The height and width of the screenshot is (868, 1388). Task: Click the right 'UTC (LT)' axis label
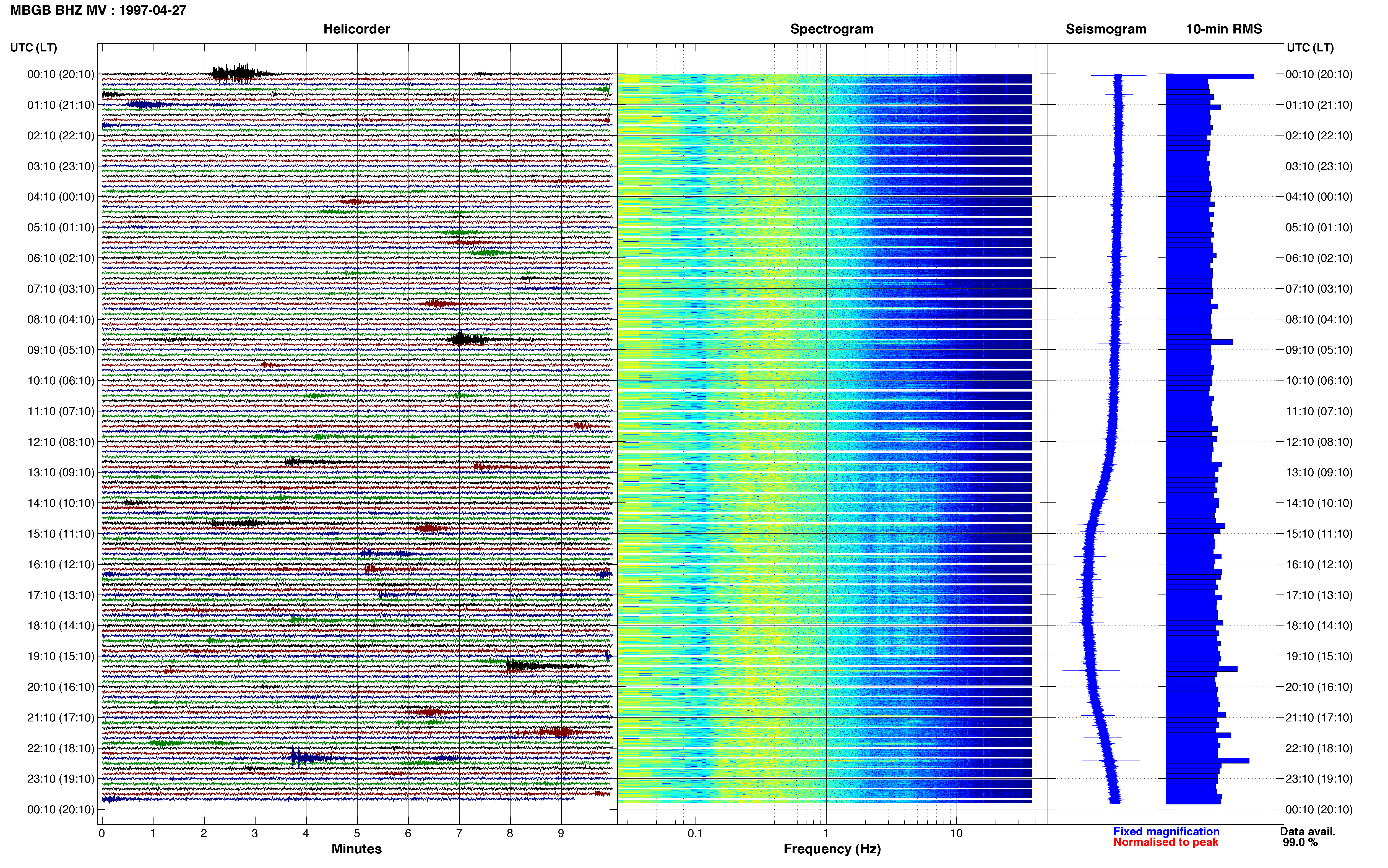(x=1310, y=48)
